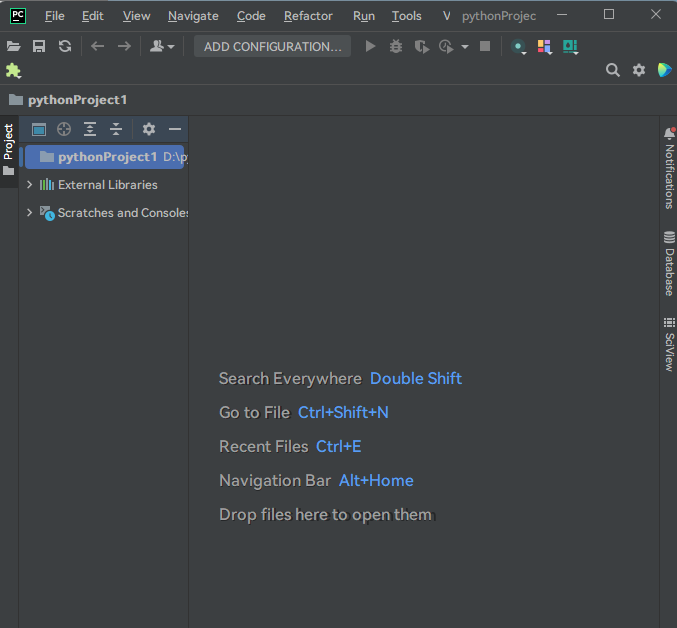Select the locate target icon in Project panel
The width and height of the screenshot is (677, 628).
pos(64,129)
